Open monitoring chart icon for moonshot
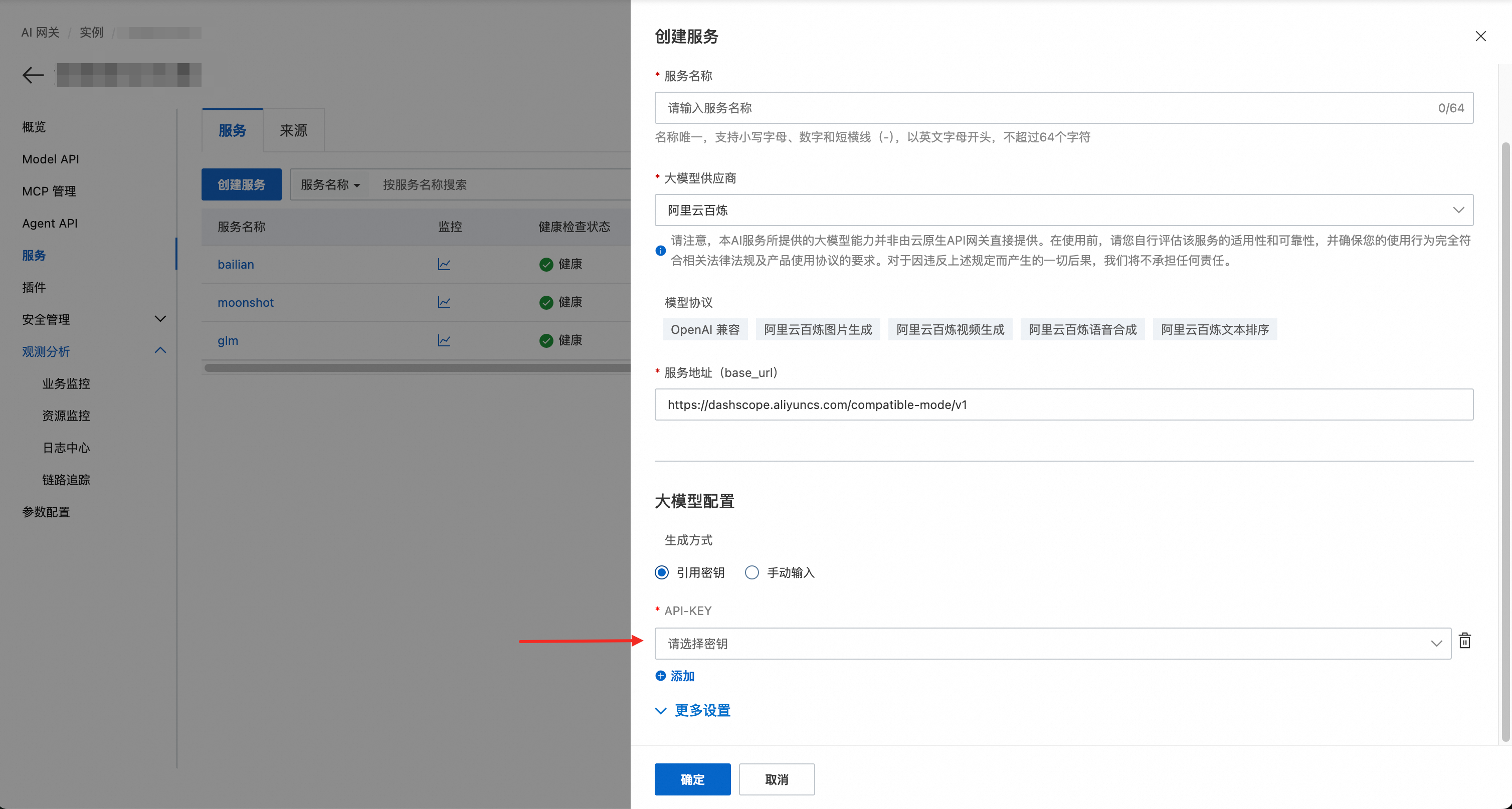 pyautogui.click(x=444, y=303)
